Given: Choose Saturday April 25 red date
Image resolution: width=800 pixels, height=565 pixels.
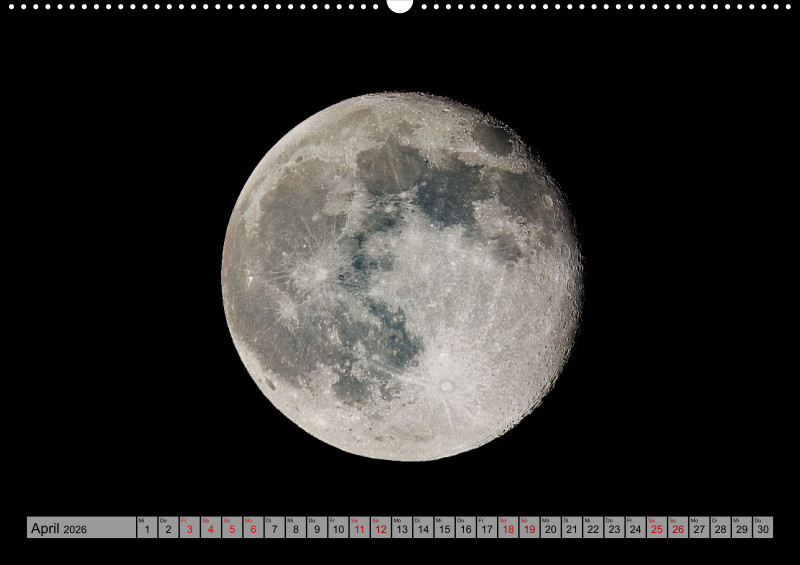Looking at the screenshot, I should click(656, 528).
